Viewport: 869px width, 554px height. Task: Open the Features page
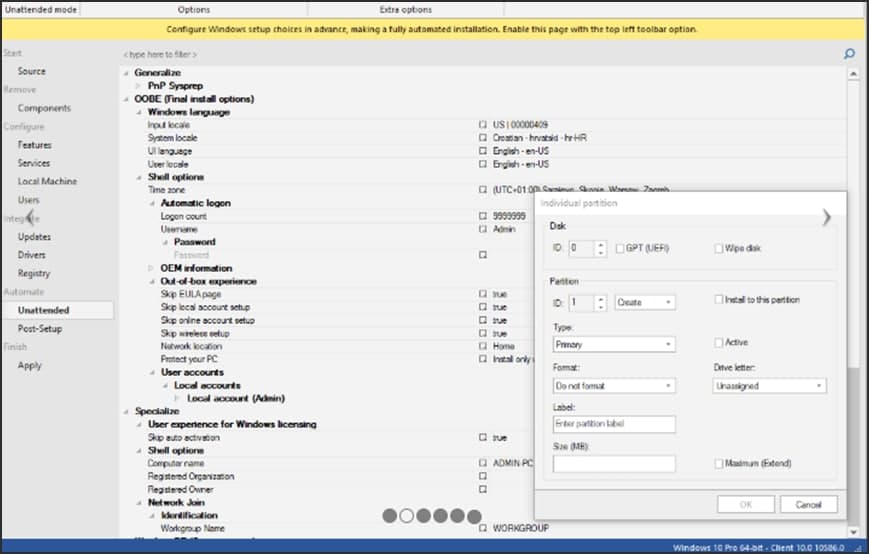pyautogui.click(x=34, y=145)
